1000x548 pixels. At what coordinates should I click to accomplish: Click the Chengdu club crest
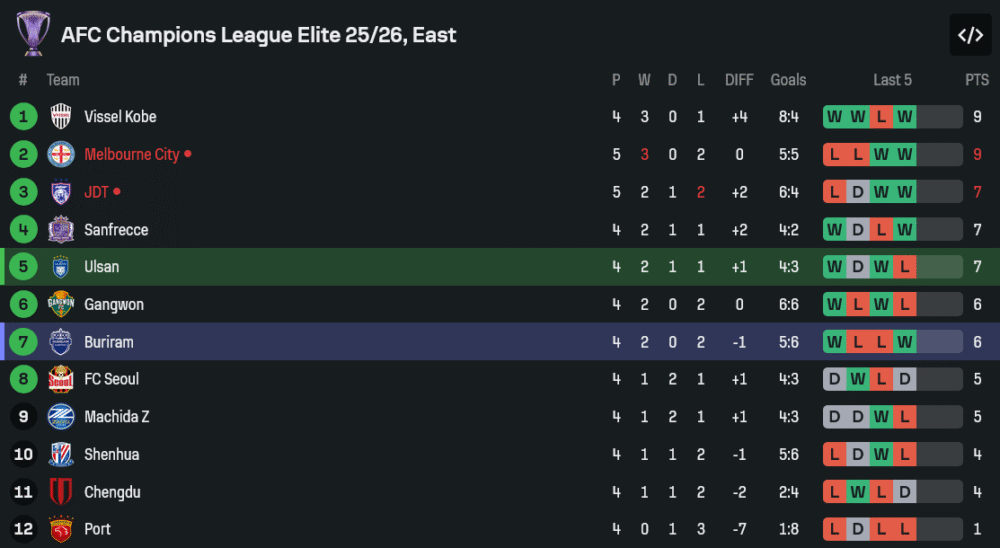pyautogui.click(x=61, y=492)
